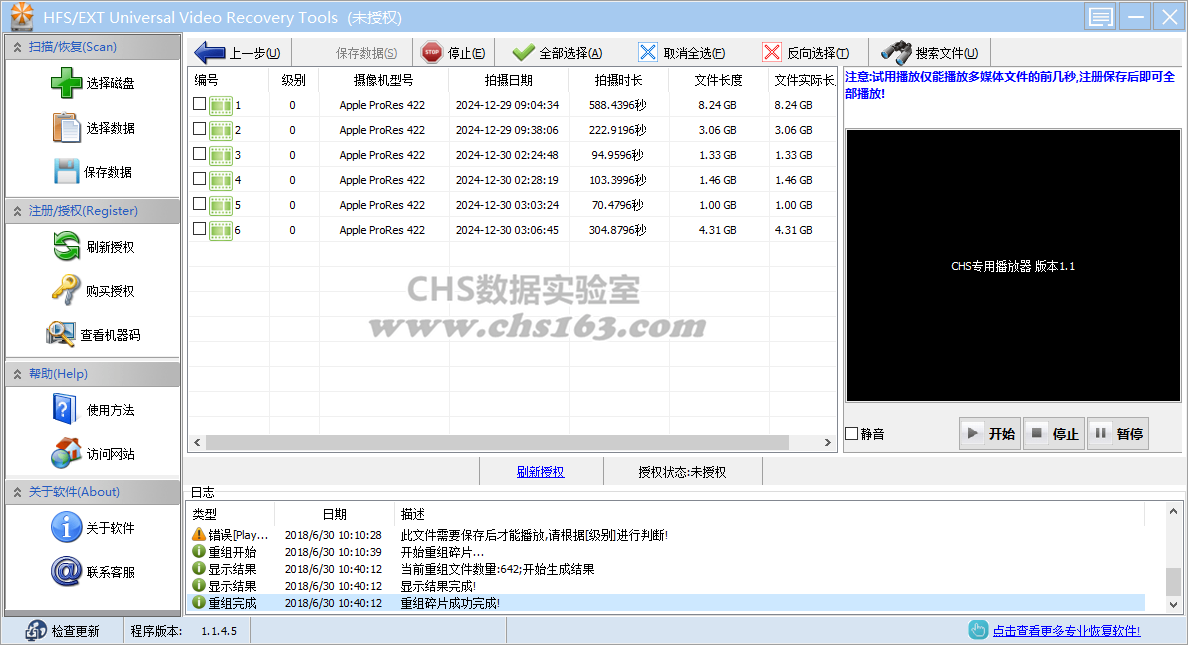The width and height of the screenshot is (1188, 645).
Task: Open 点击查看更多专业恢复软件 link
Action: (x=1066, y=631)
